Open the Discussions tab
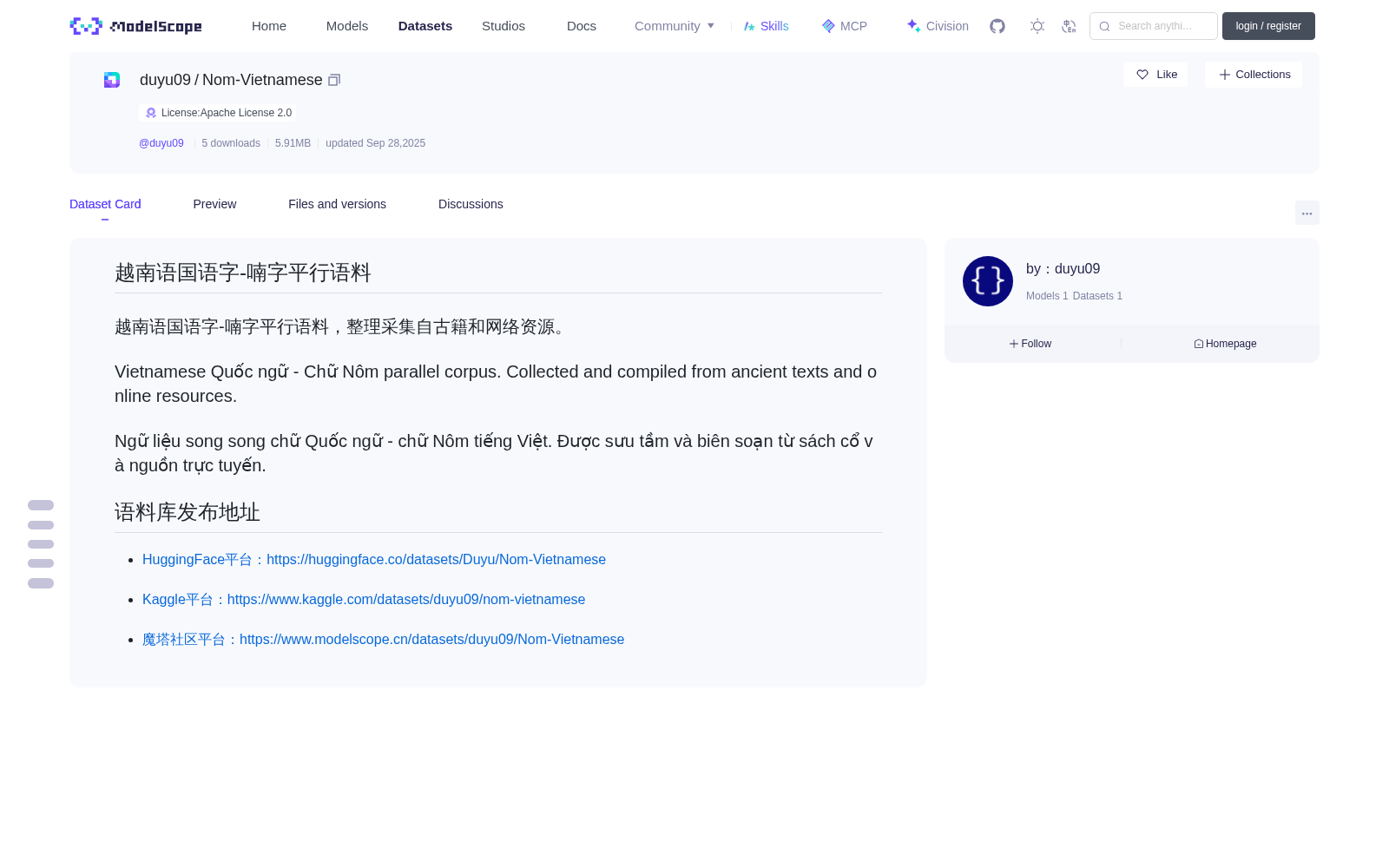The image size is (1389, 868). click(471, 204)
